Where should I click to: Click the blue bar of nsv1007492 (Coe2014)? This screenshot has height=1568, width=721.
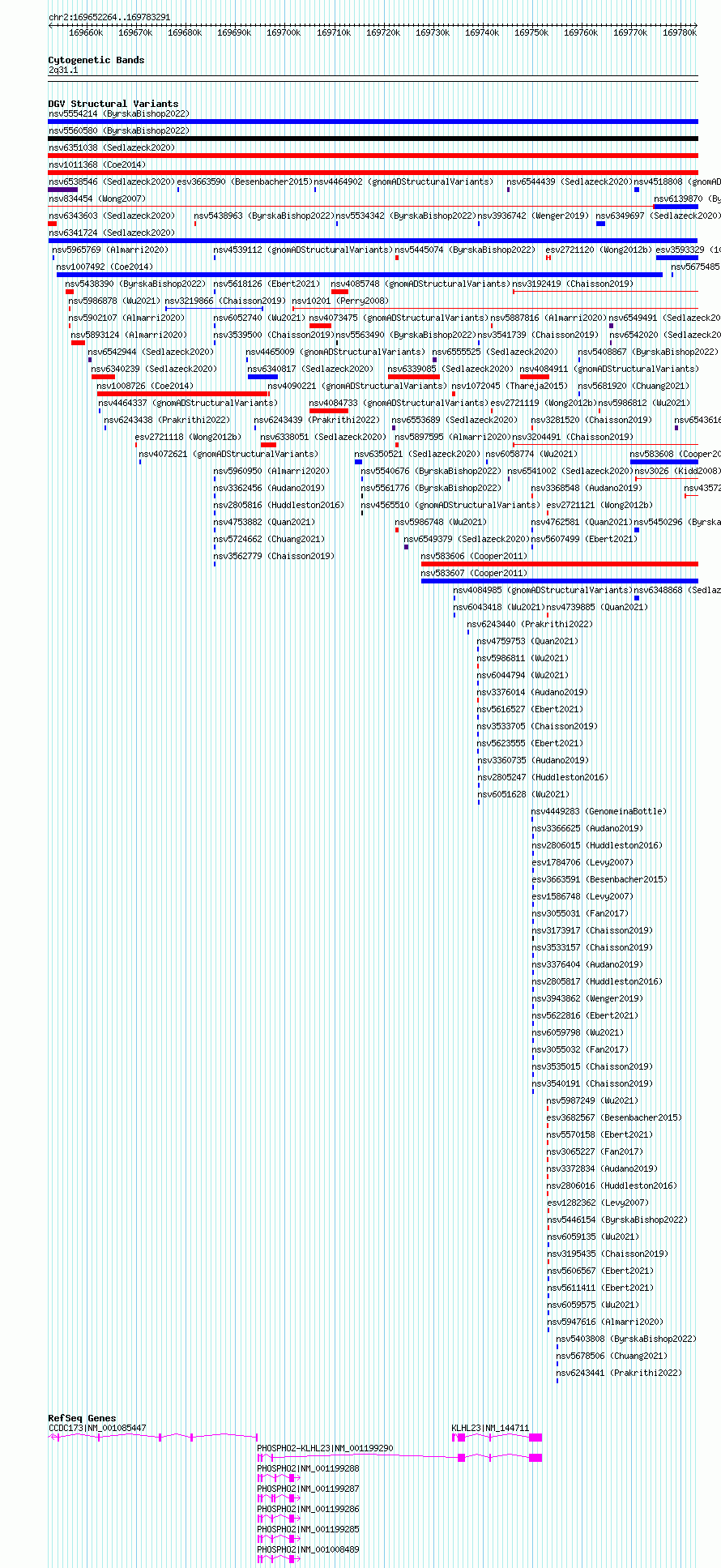pyautogui.click(x=360, y=275)
